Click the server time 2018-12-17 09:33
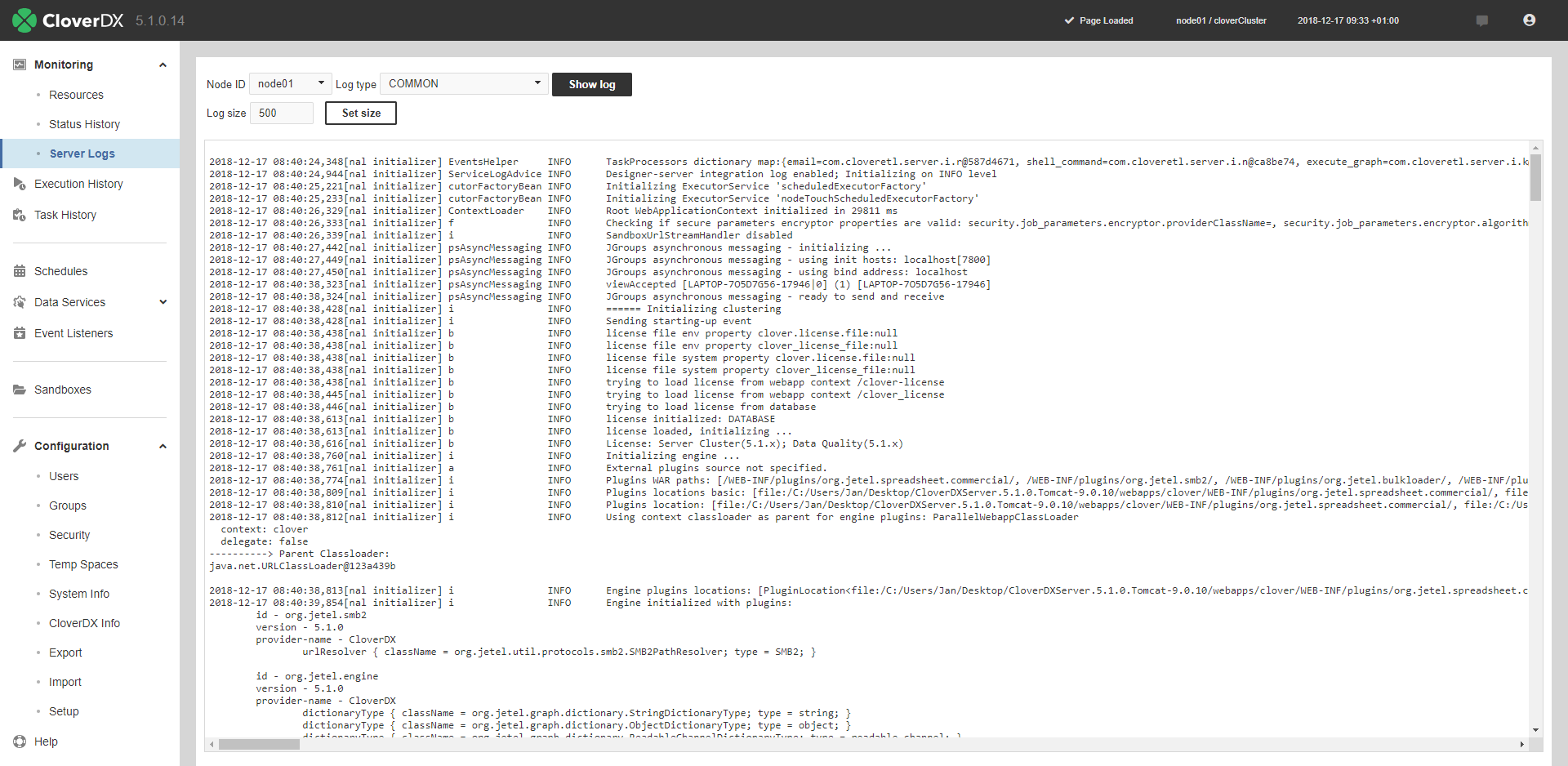 [1348, 20]
